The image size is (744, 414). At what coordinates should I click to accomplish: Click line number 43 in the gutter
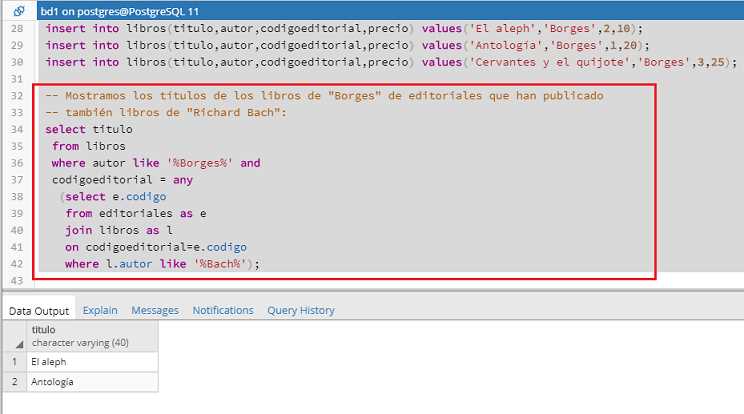tap(17, 281)
